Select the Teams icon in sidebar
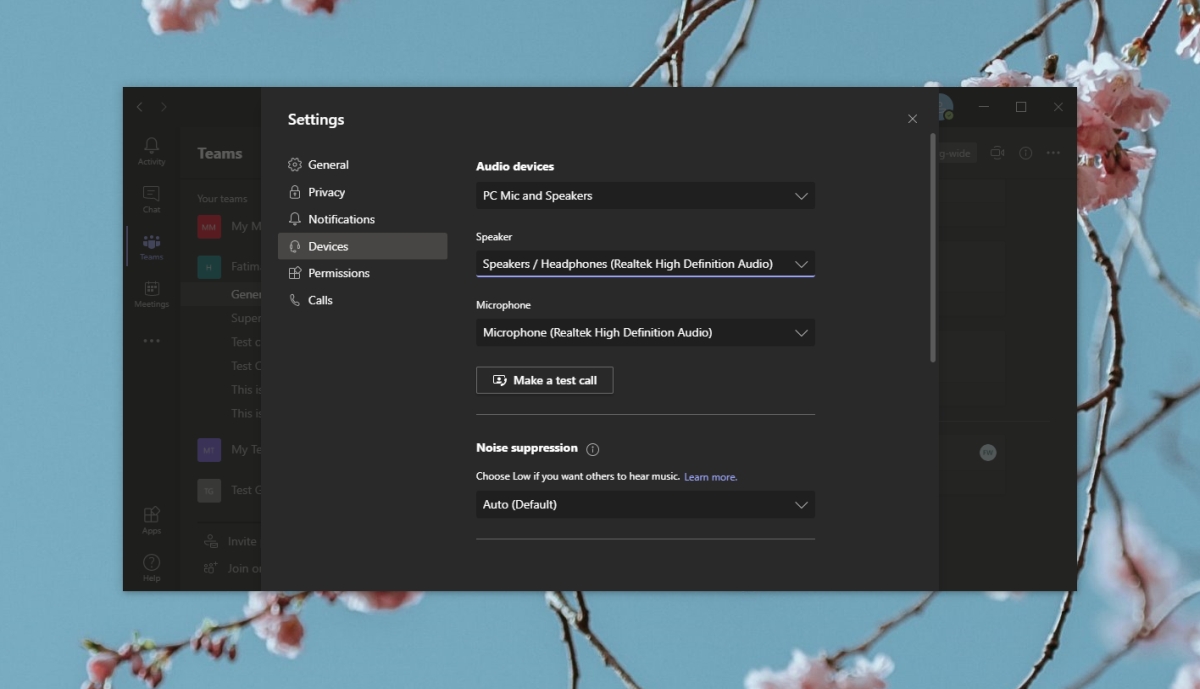This screenshot has width=1200, height=689. 151,246
